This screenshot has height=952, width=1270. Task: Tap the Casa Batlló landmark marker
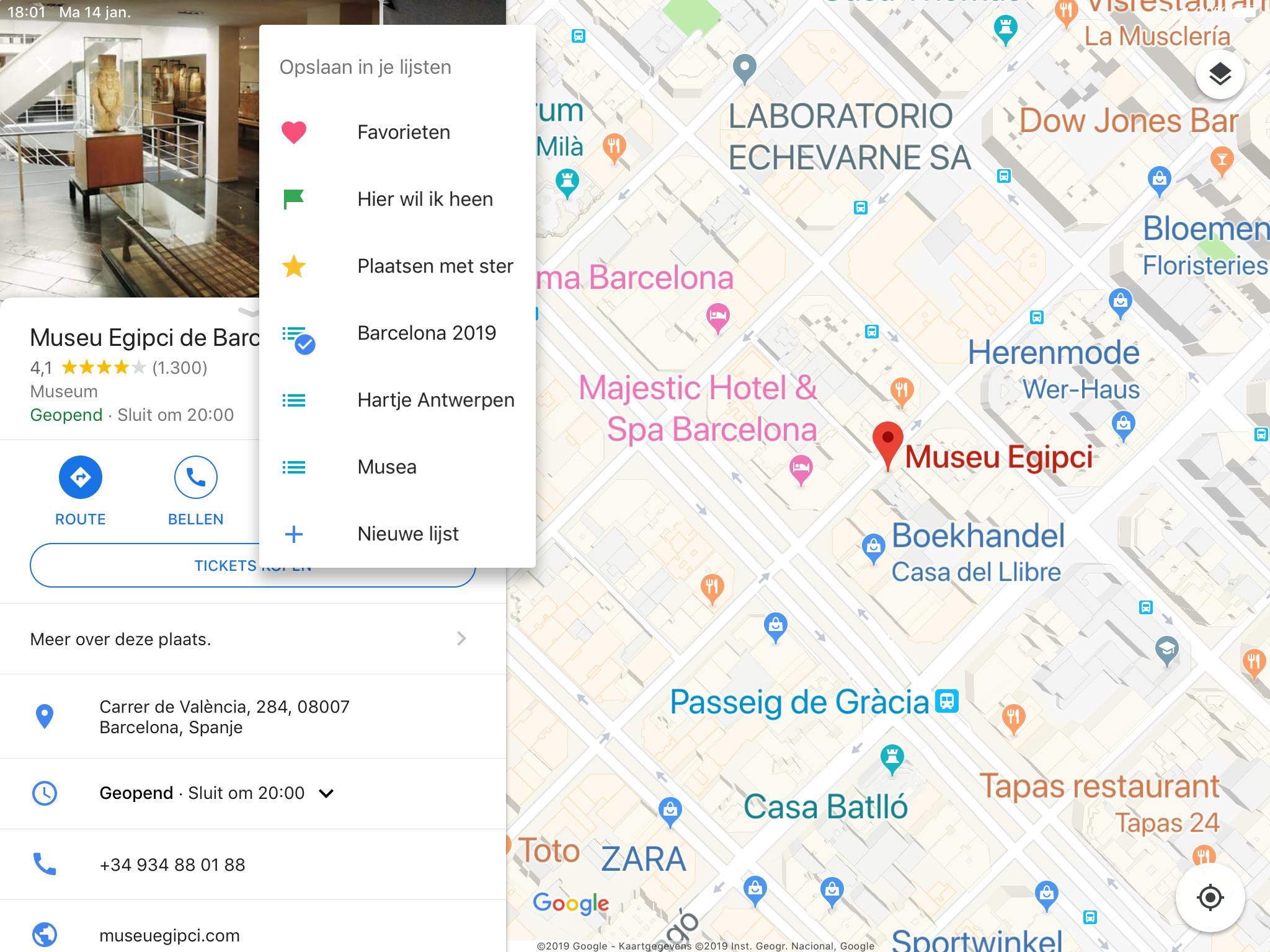pos(892,760)
